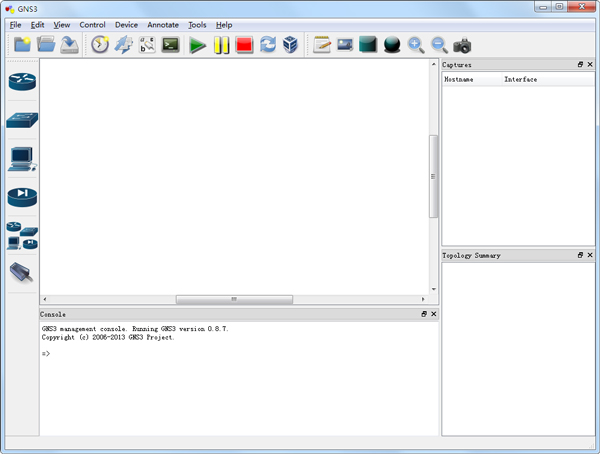Image resolution: width=600 pixels, height=454 pixels.
Task: Close the Topology Summary panel
Action: pyautogui.click(x=590, y=255)
